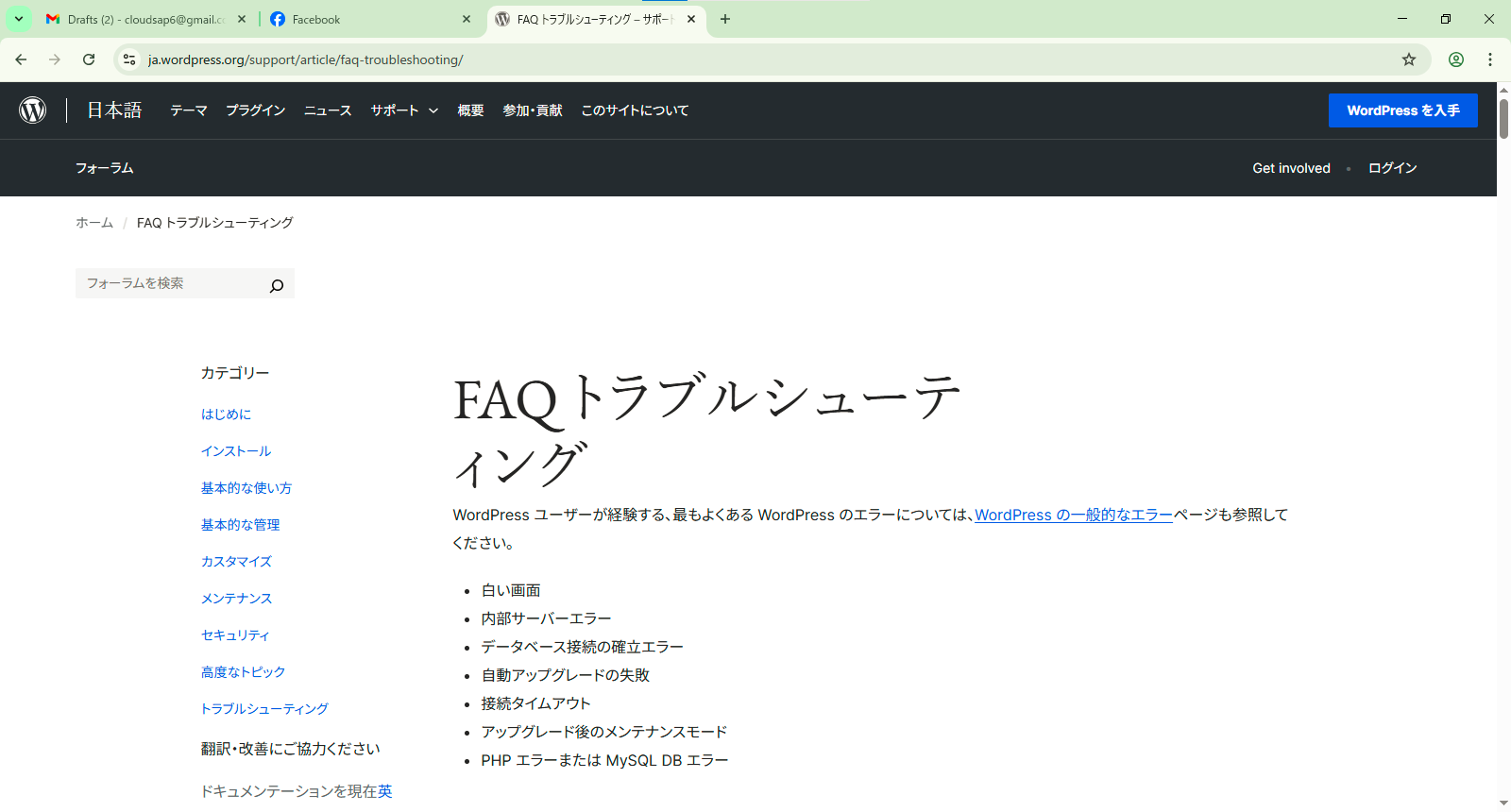Follow the WordPress の一般的なエラー link
The image size is (1511, 812).
coord(1074,515)
